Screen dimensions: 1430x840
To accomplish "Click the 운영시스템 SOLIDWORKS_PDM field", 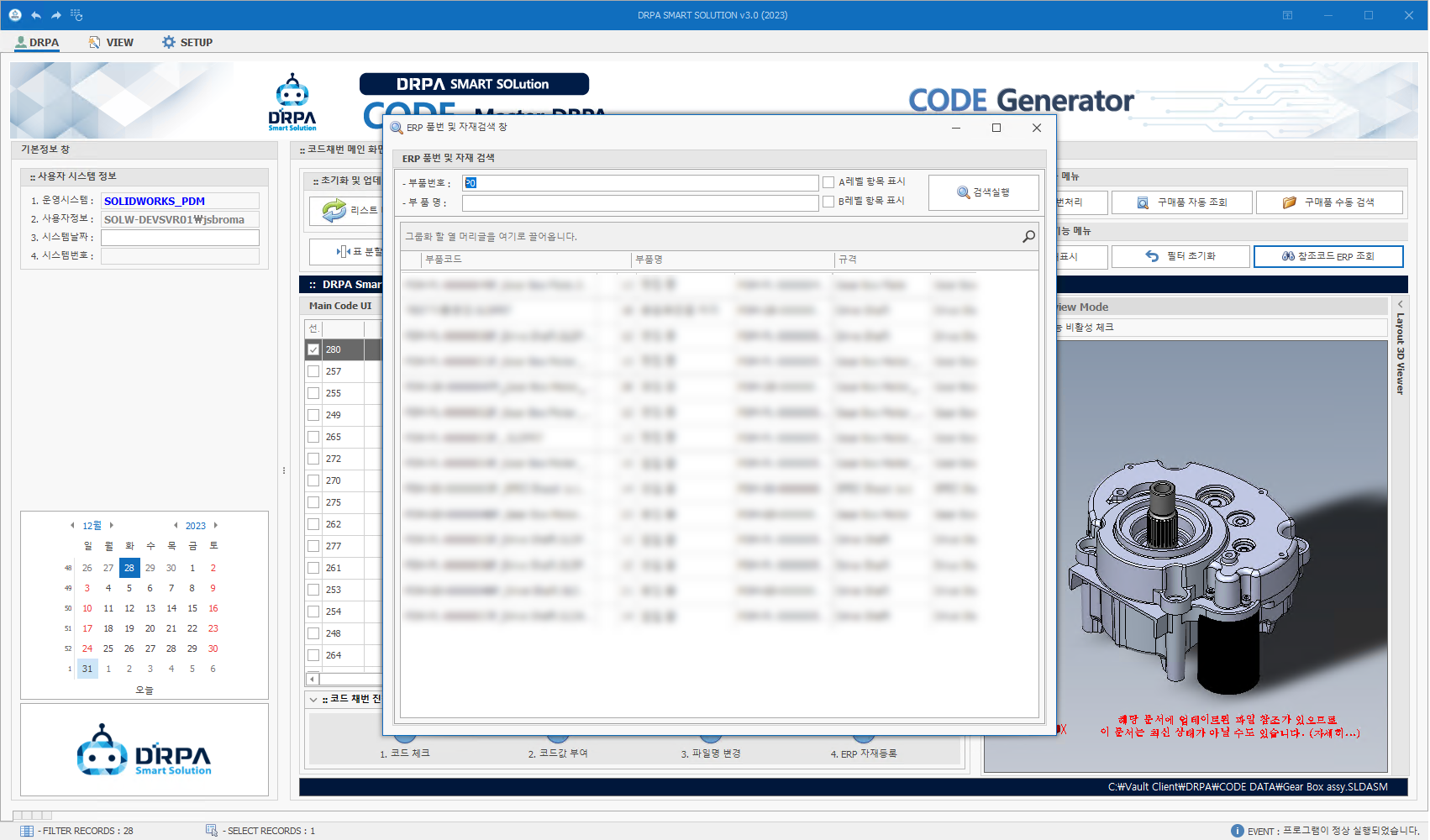I will coord(180,202).
